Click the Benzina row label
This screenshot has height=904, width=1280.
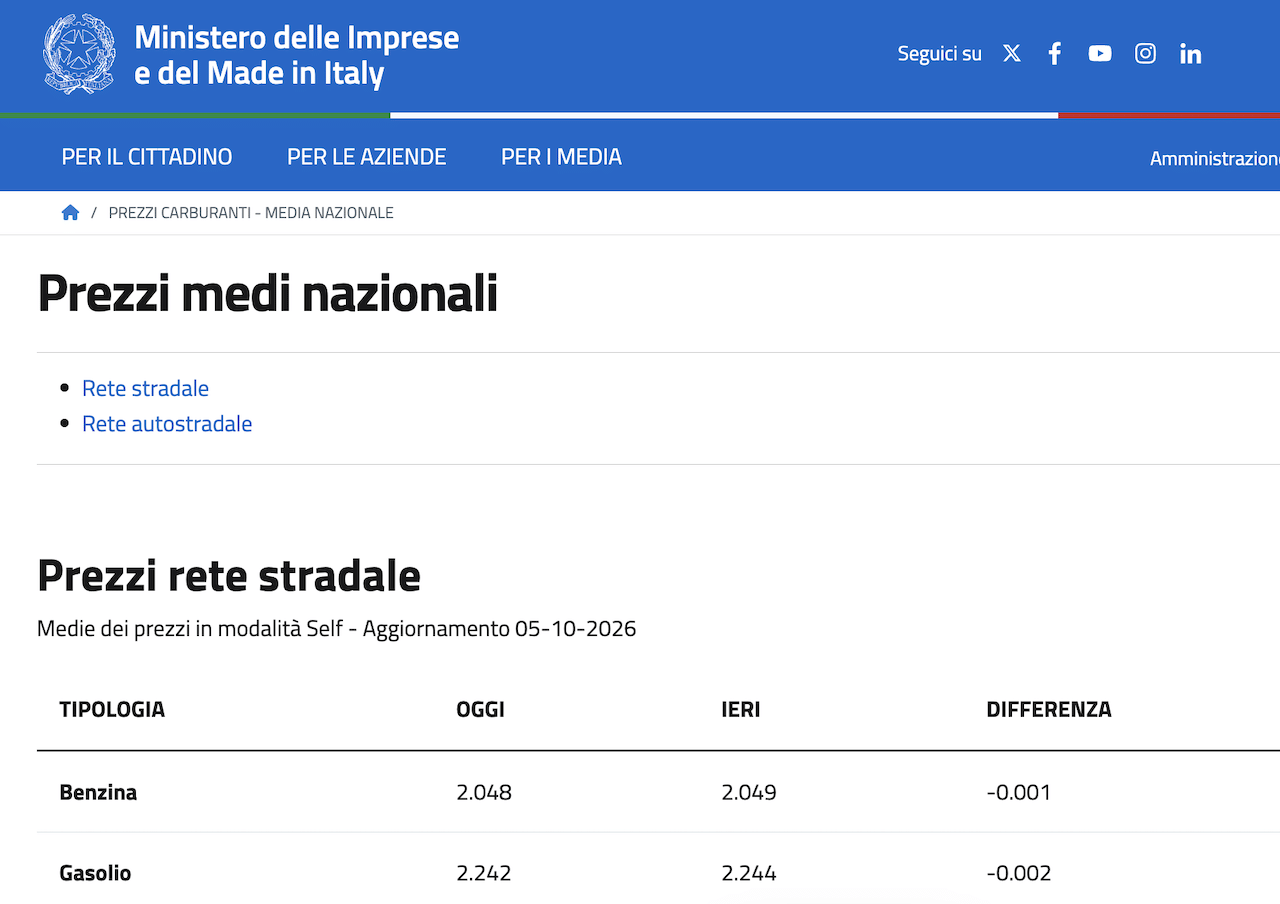tap(98, 792)
